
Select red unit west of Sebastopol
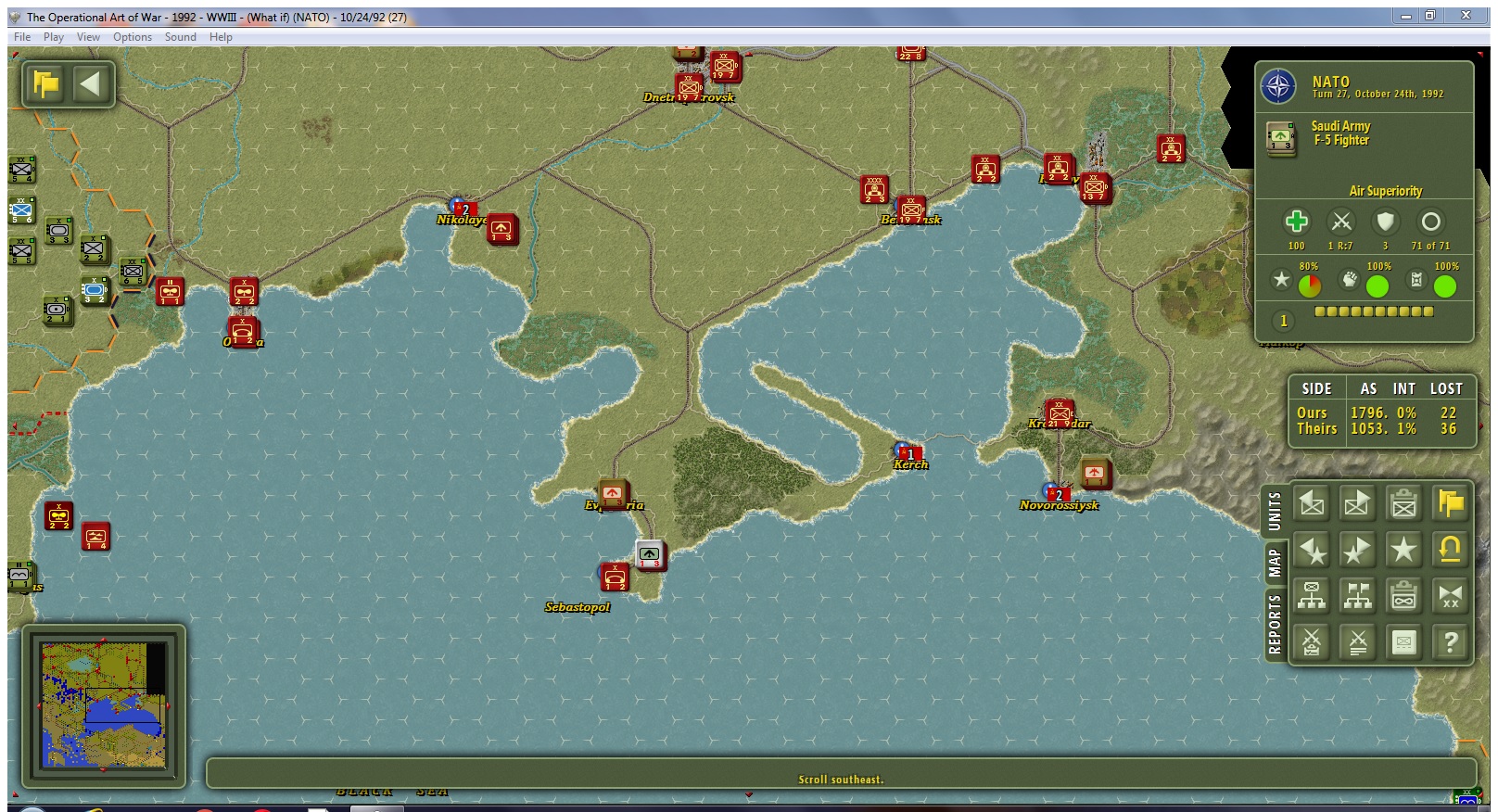pos(615,577)
